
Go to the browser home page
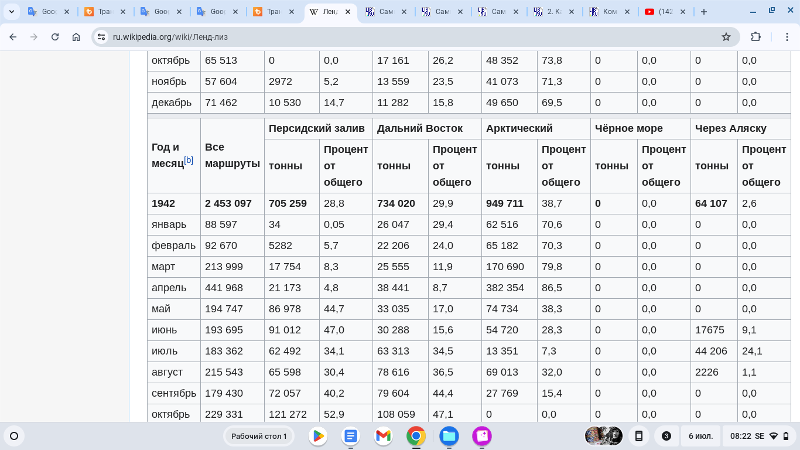(77, 36)
